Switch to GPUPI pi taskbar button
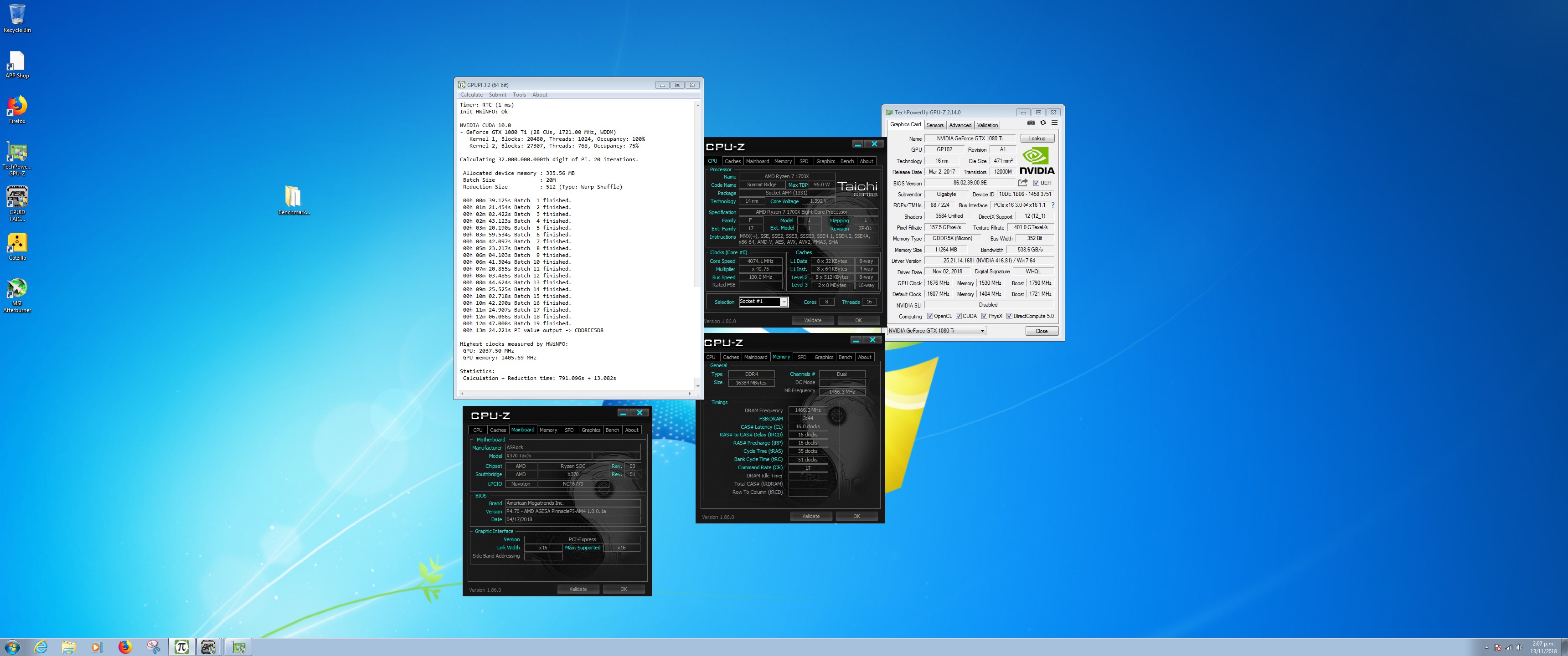This screenshot has height=656, width=1568. (x=181, y=647)
